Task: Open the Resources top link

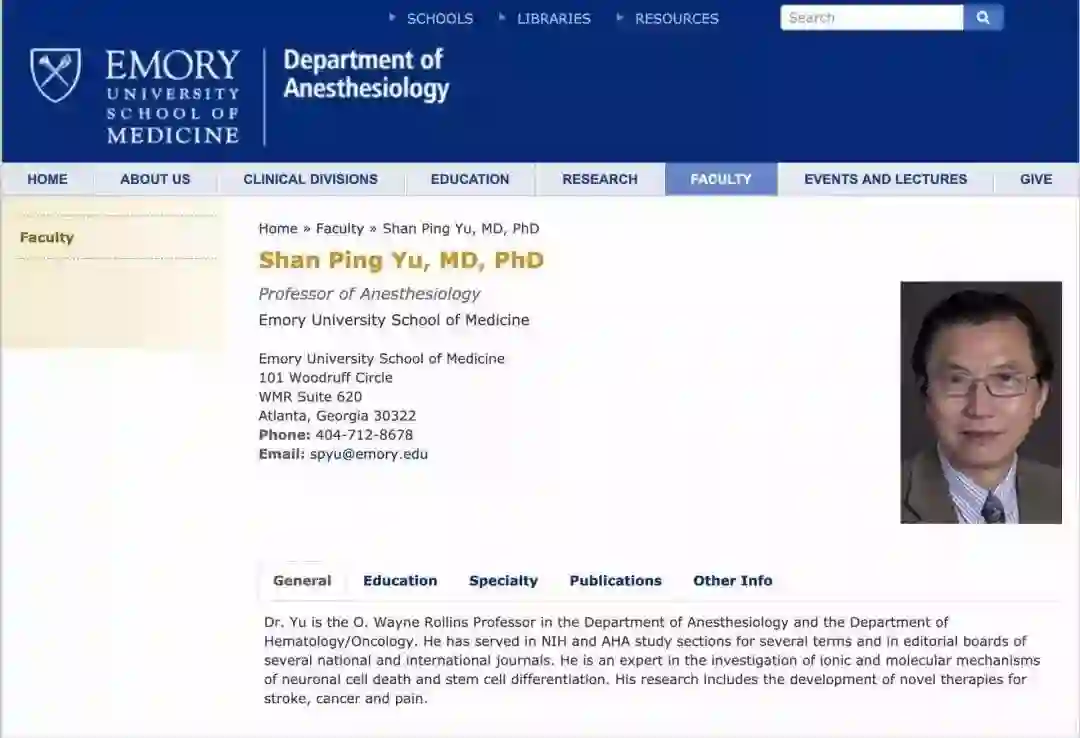Action: pos(676,19)
